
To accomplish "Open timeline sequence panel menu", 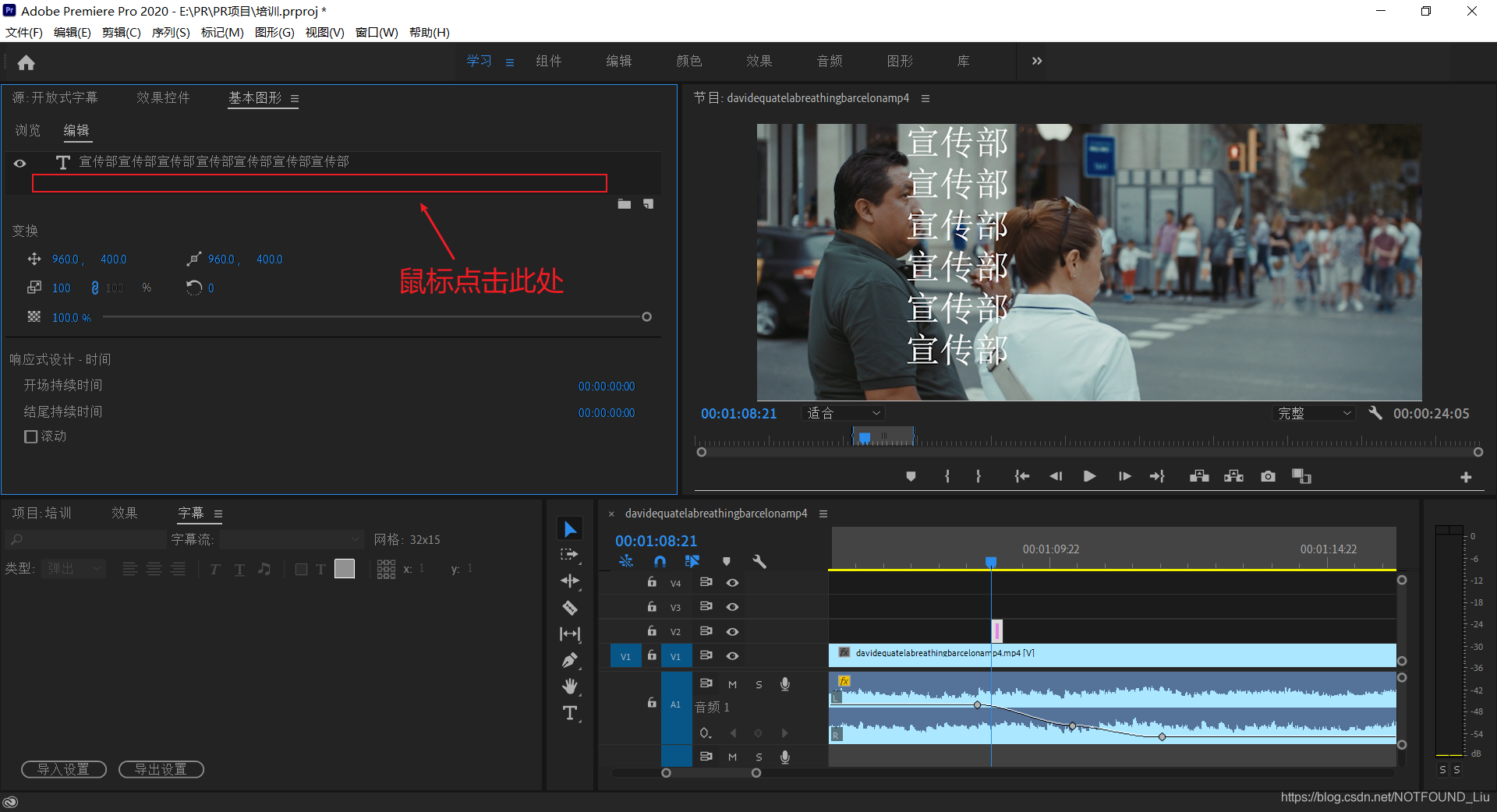I will 823,514.
